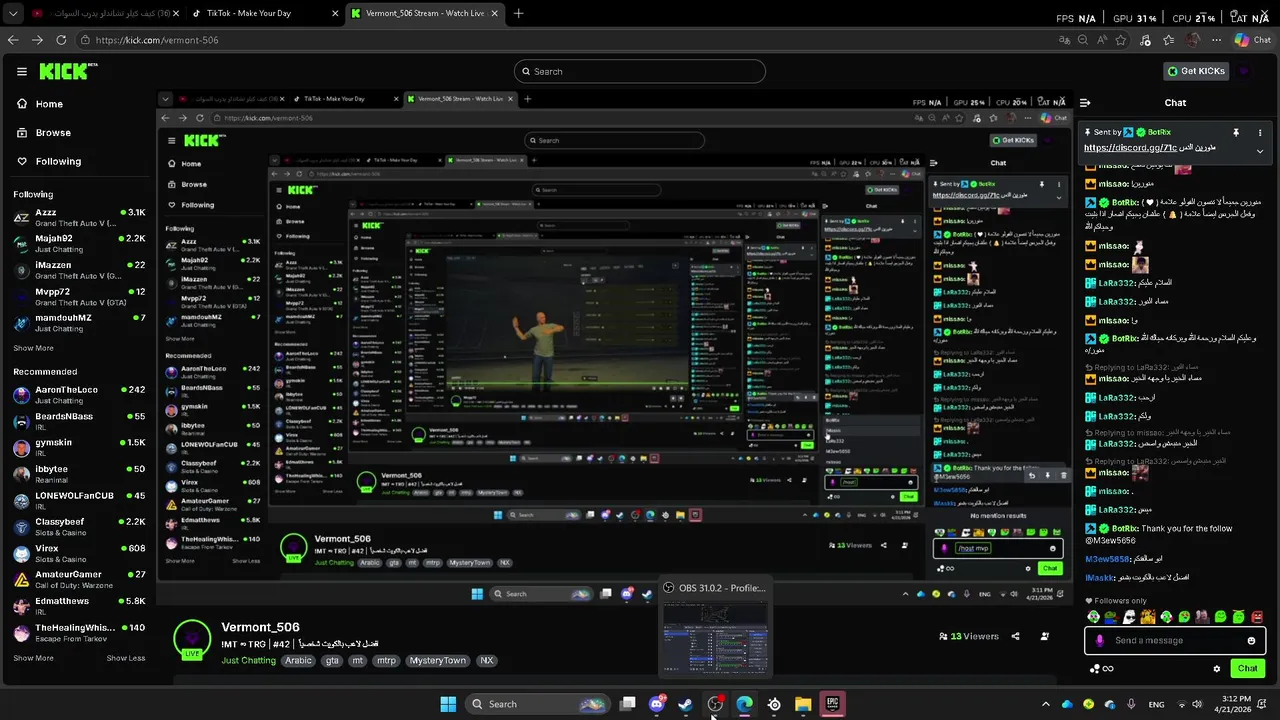Click the Just Chatting category link under stream title

[248, 660]
